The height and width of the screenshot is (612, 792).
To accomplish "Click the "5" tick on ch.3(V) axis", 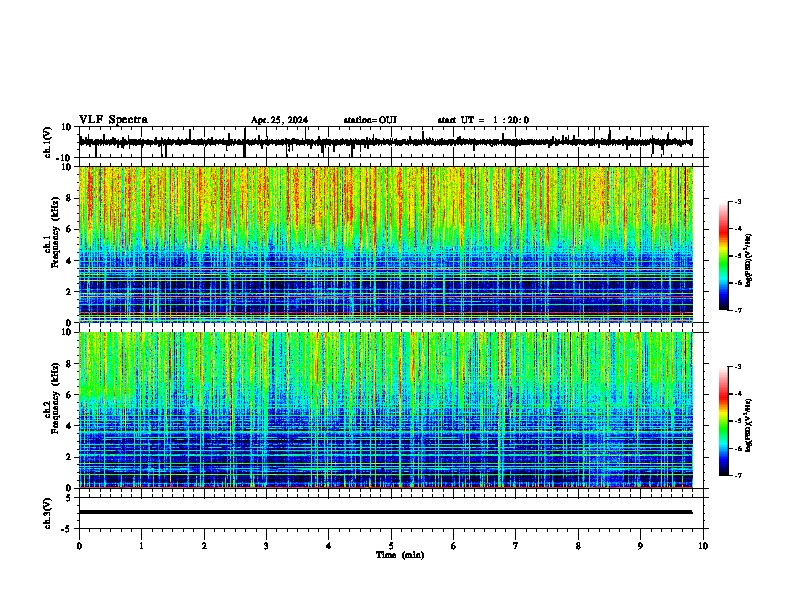I will 69,498.
